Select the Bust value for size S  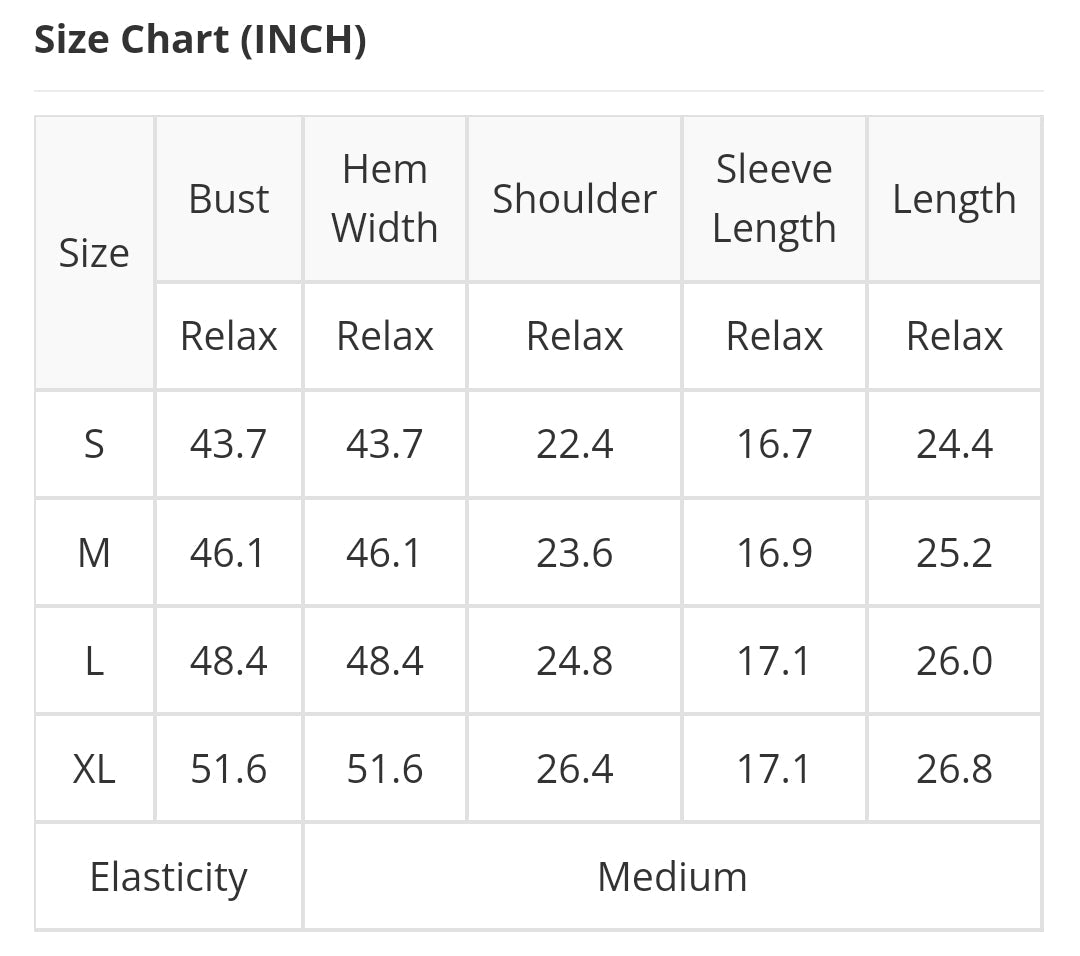click(229, 443)
